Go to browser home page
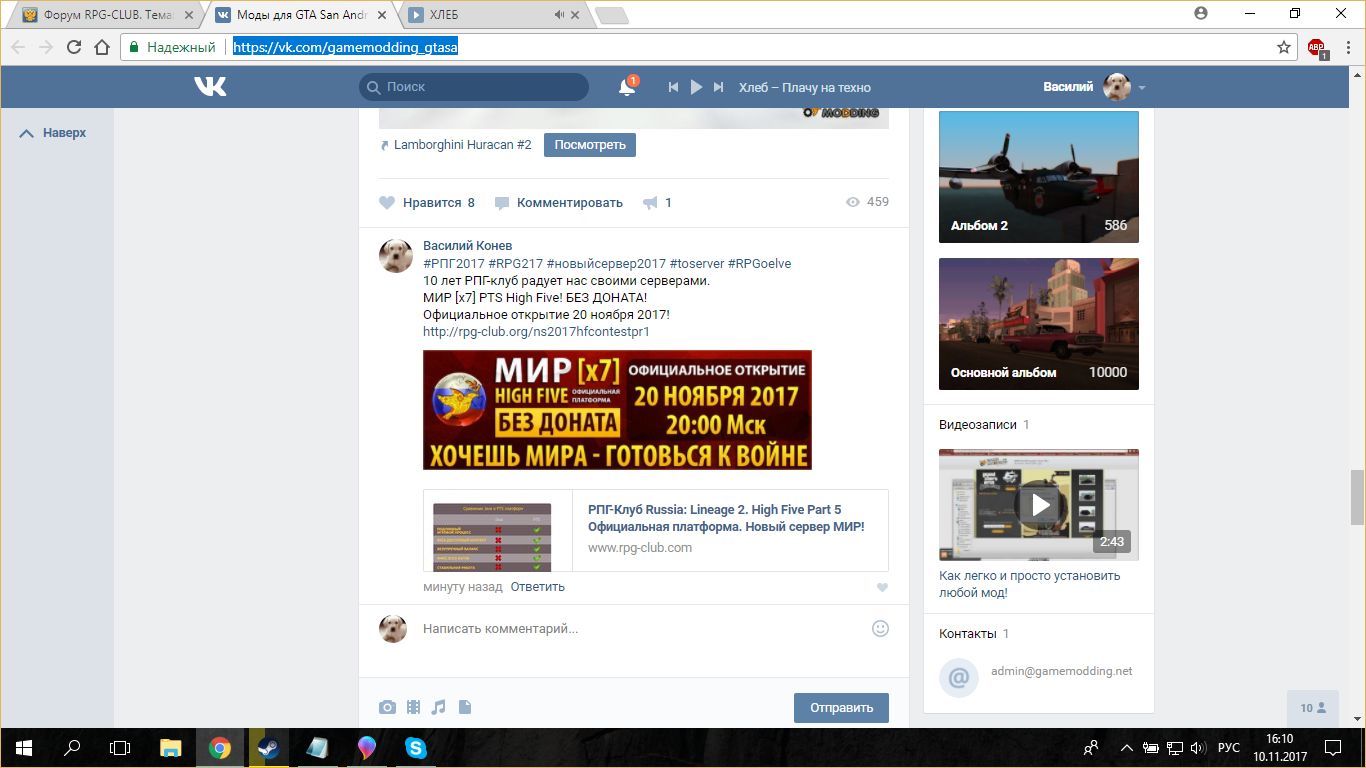 (101, 47)
